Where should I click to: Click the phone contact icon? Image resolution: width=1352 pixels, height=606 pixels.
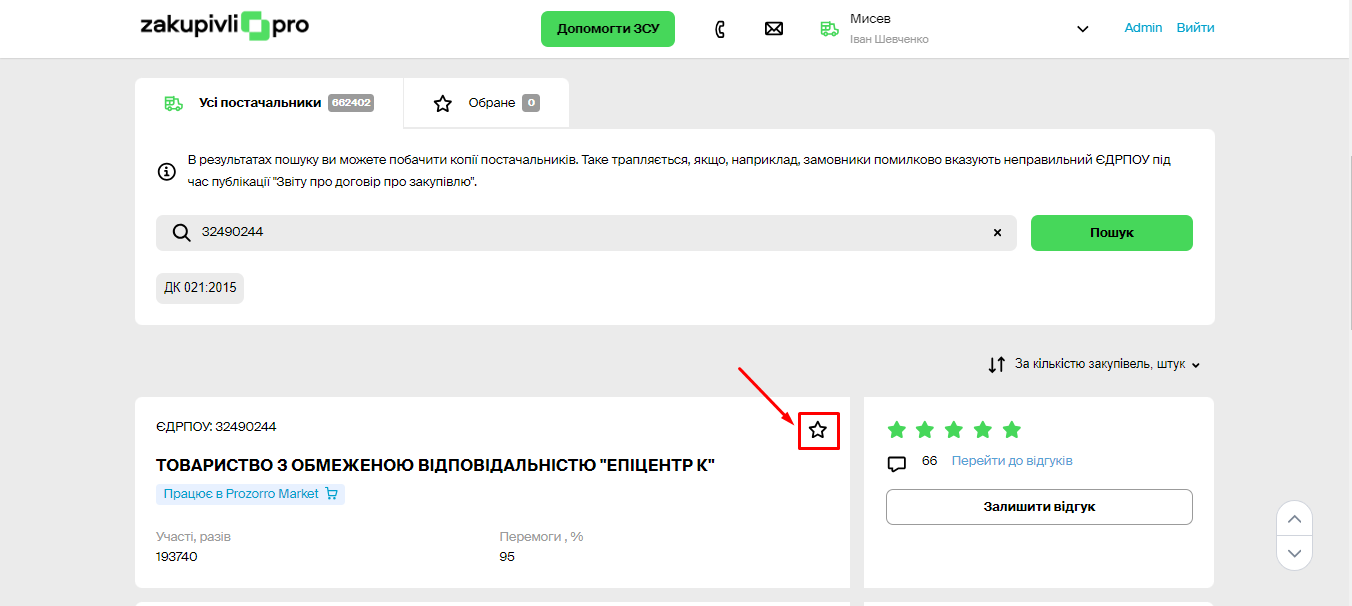pyautogui.click(x=720, y=29)
